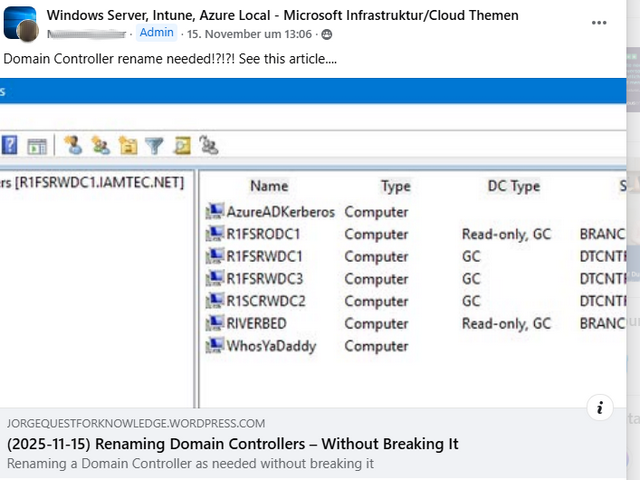
Task: Click the group avatar thumbnail
Action: click(x=19, y=23)
